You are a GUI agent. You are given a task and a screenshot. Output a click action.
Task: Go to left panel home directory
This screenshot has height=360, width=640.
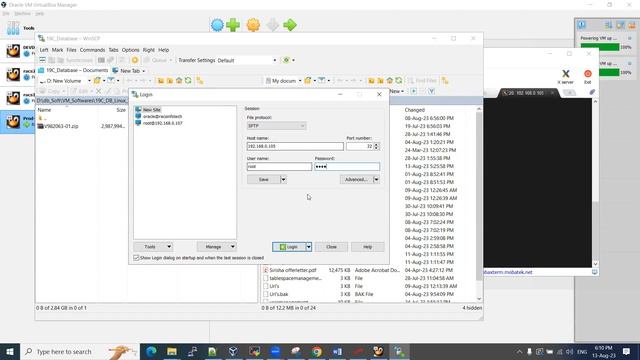(x=179, y=81)
